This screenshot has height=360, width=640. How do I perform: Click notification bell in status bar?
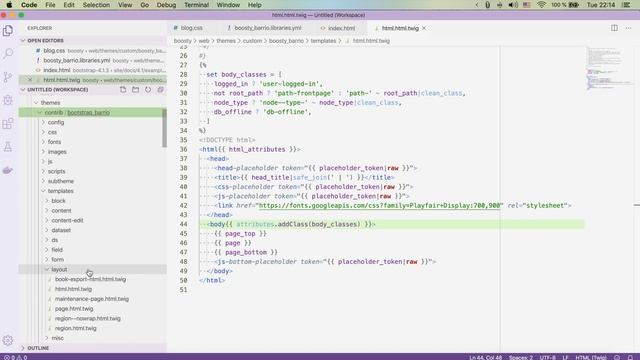[x=630, y=357]
